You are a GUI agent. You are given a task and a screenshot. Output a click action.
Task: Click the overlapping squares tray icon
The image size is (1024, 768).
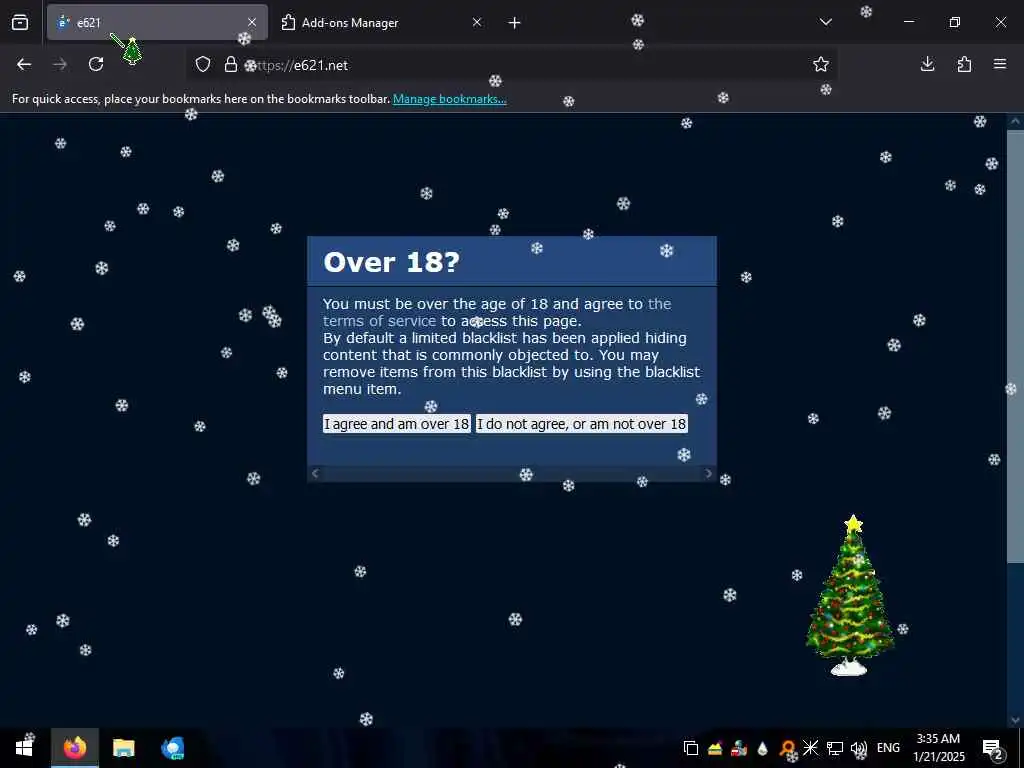(x=691, y=748)
